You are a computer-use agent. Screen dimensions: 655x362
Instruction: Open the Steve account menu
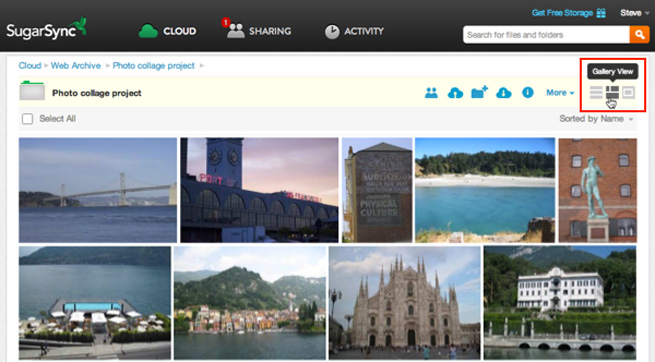[634, 13]
